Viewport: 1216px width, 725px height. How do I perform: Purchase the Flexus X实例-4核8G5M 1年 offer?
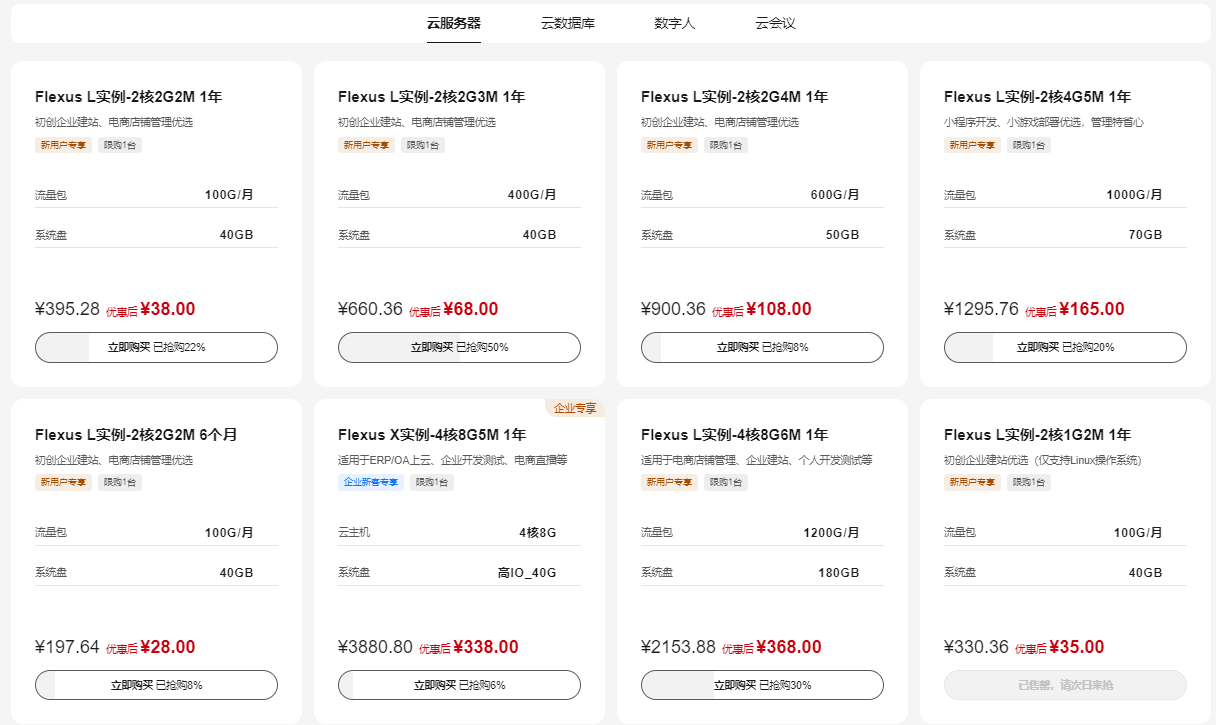(459, 685)
